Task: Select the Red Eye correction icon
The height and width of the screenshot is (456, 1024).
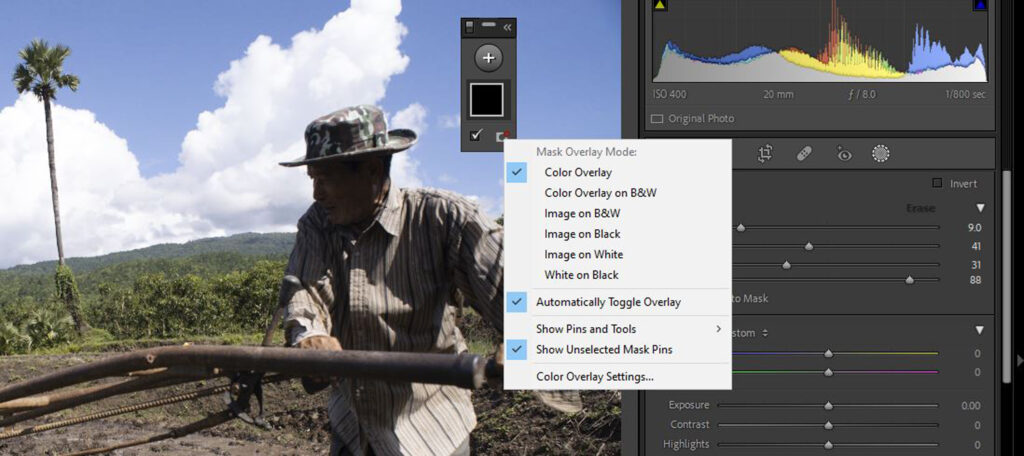Action: (x=843, y=153)
